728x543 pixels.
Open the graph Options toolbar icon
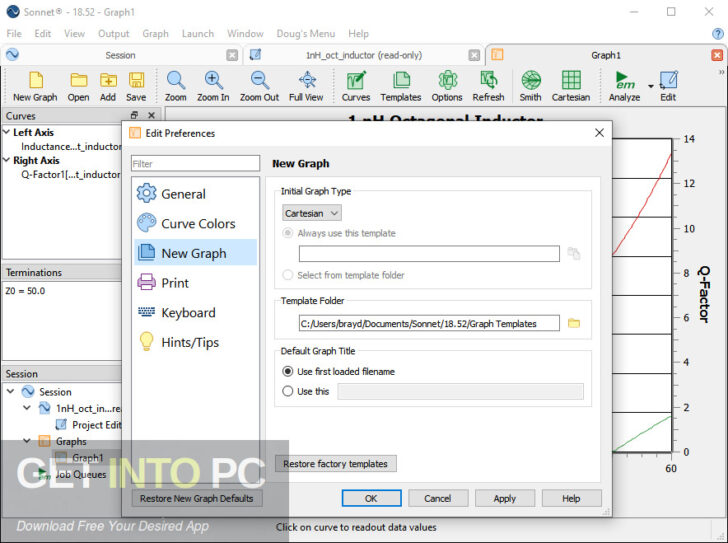point(447,86)
